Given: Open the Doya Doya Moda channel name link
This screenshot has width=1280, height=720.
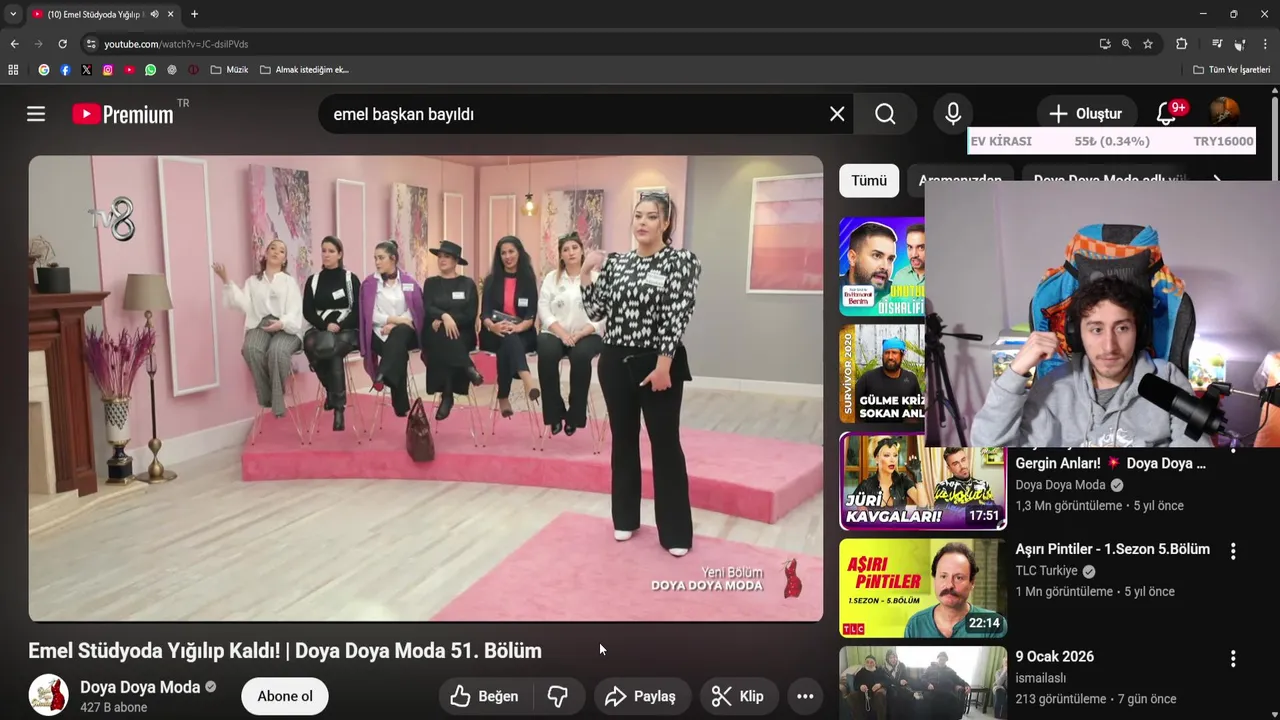Looking at the screenshot, I should point(140,687).
